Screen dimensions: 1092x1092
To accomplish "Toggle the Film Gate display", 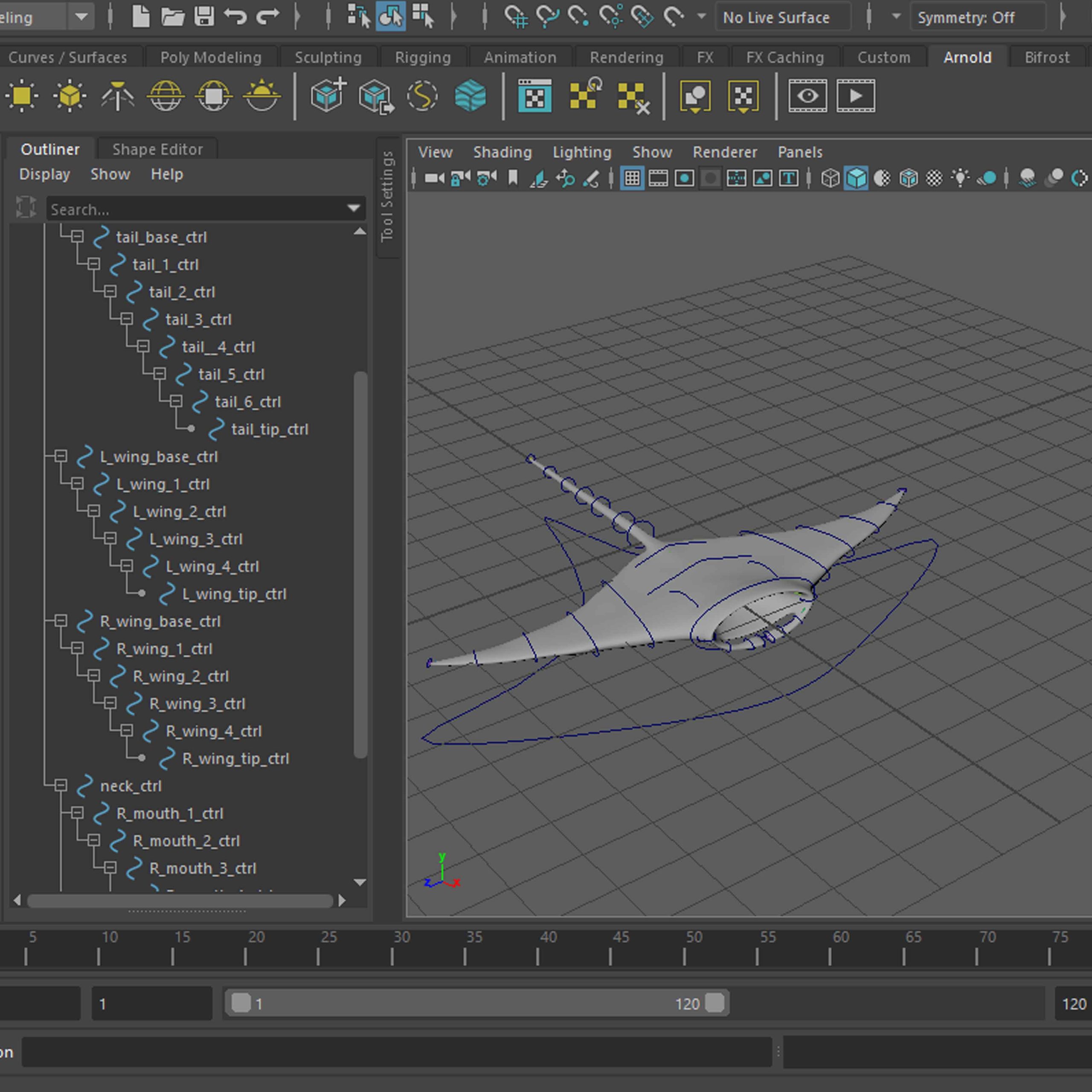I will click(x=659, y=179).
